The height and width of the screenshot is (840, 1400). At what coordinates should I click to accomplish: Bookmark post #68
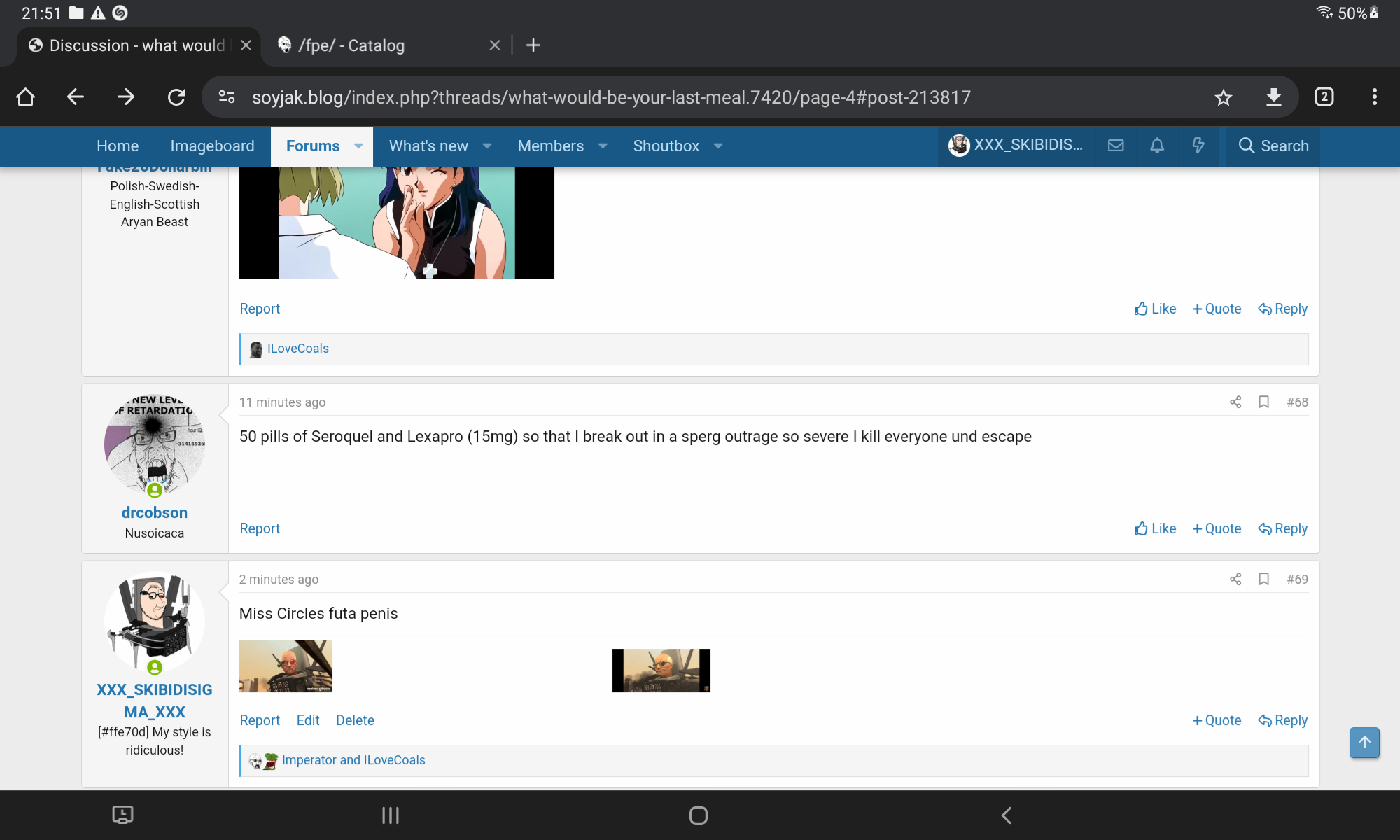(1264, 402)
